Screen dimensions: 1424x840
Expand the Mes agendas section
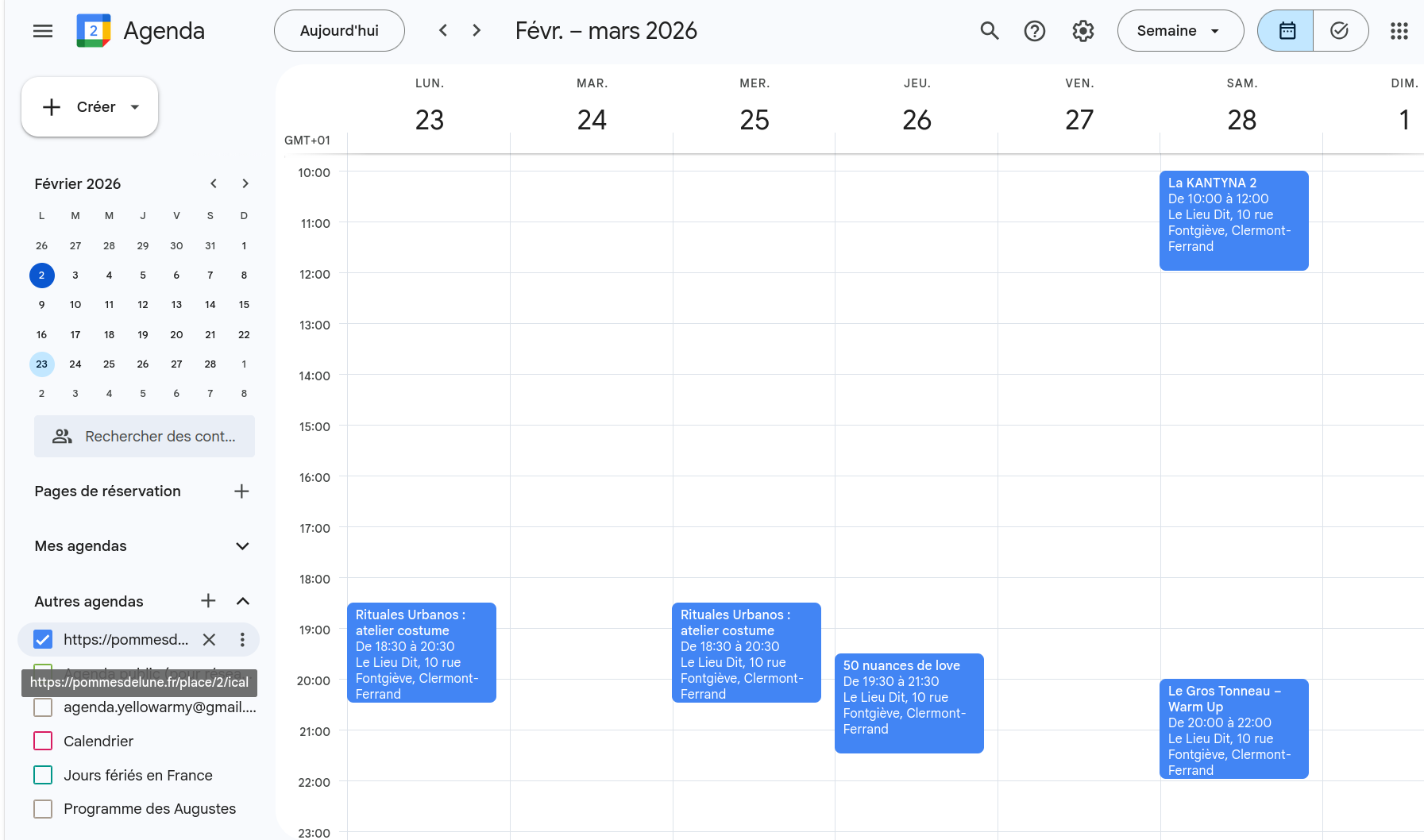pyautogui.click(x=242, y=546)
